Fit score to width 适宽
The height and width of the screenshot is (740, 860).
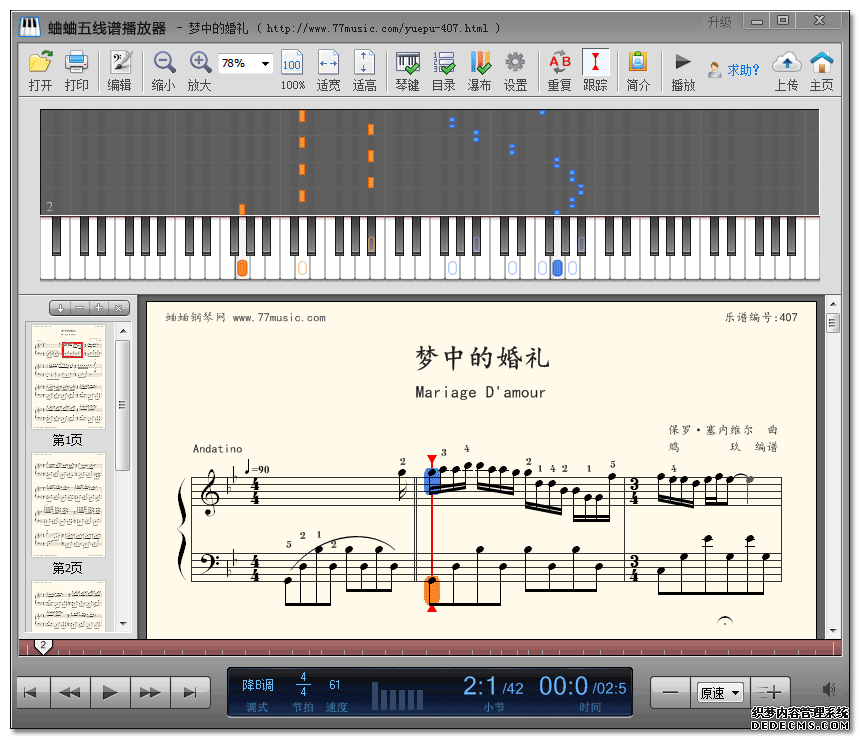pyautogui.click(x=328, y=70)
